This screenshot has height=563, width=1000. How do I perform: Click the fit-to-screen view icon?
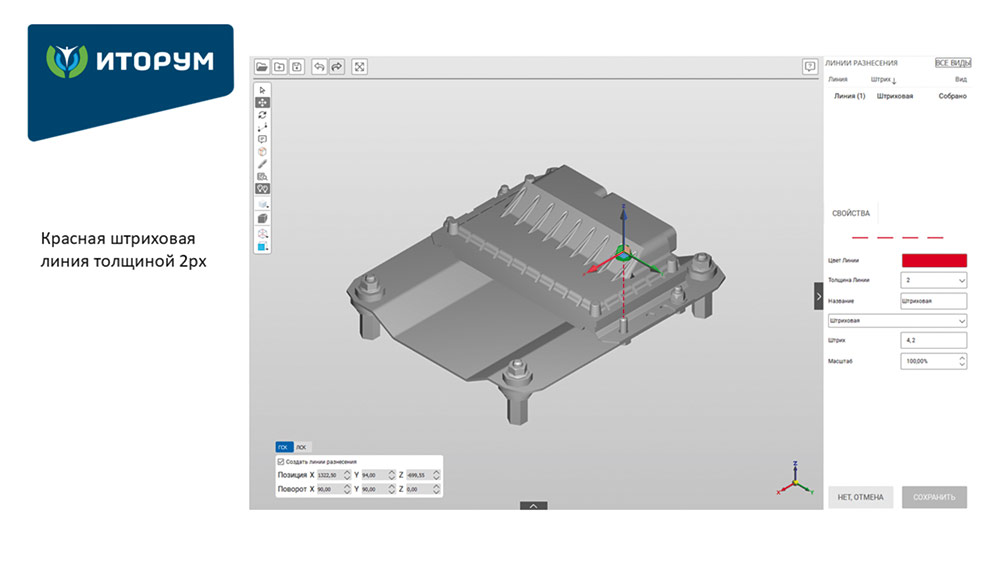tap(360, 67)
